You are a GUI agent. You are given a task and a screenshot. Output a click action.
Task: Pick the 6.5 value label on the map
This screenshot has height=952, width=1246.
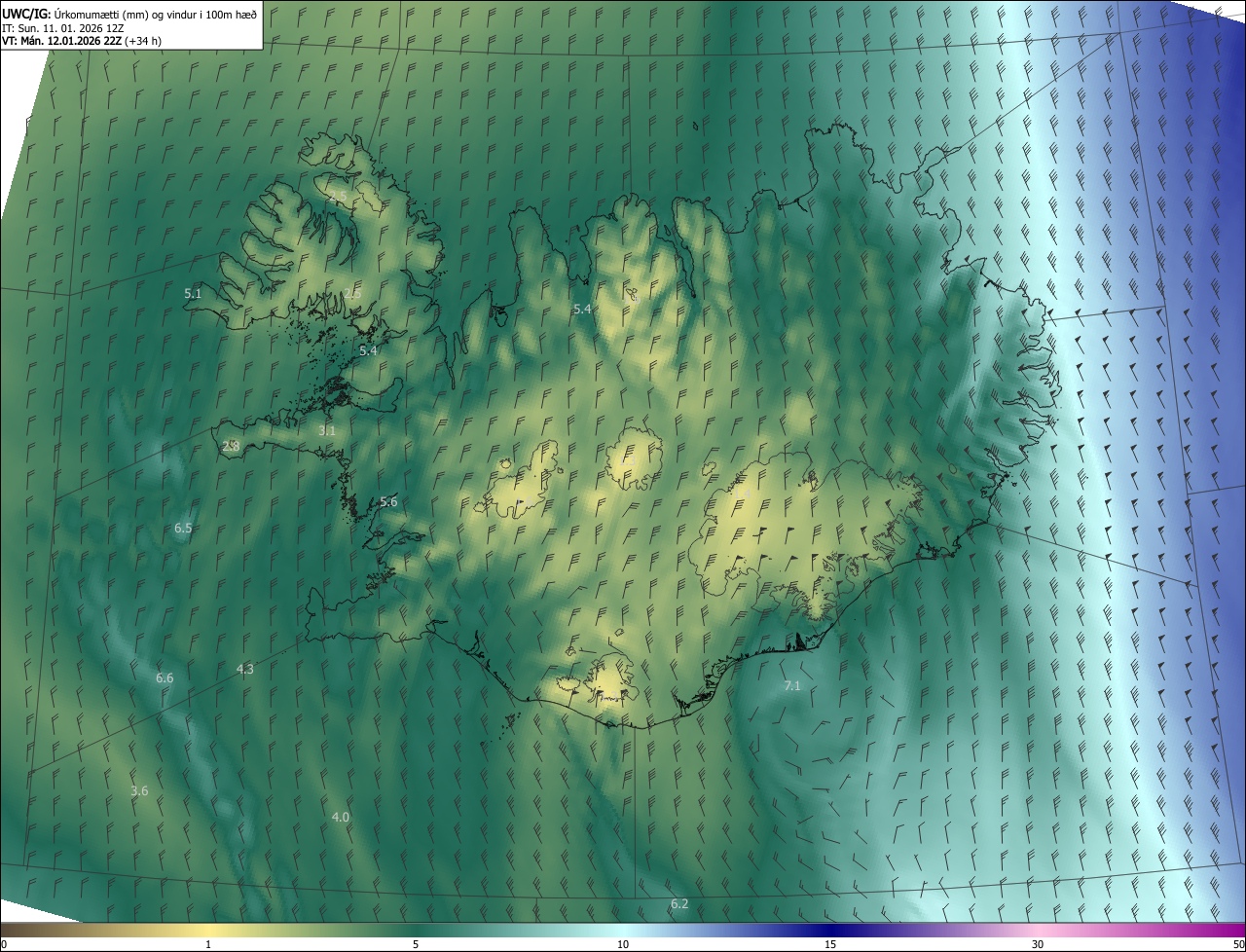click(183, 529)
